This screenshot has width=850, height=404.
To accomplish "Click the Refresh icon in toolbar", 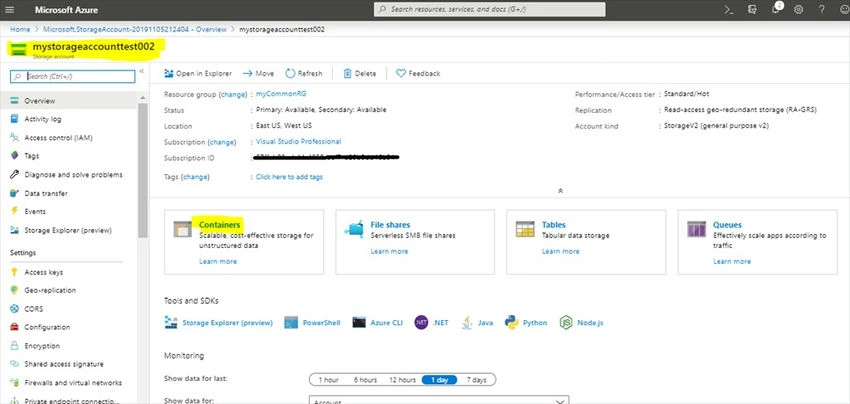I will [x=290, y=73].
